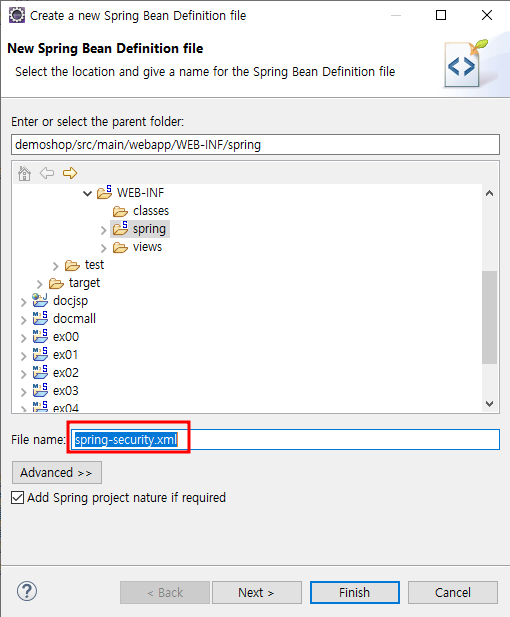Viewport: 510px width, 617px height.
Task: Expand the test folder node
Action: point(55,266)
